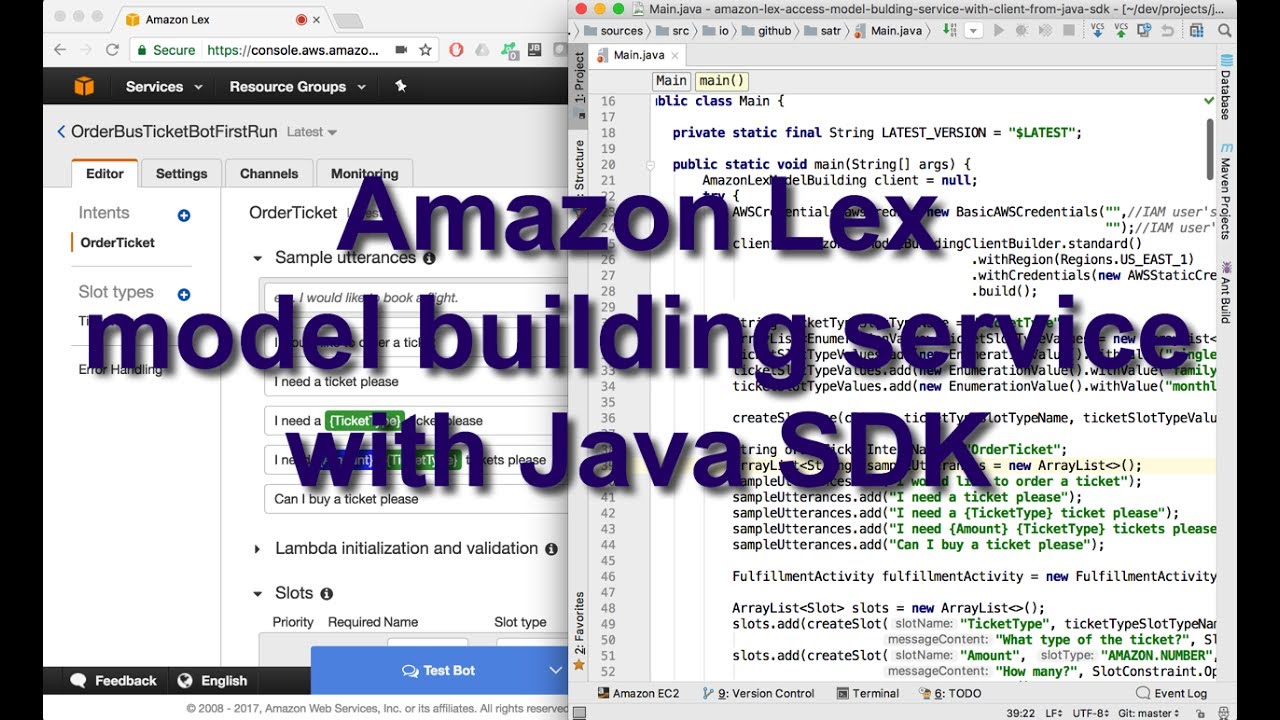Open Search Everywhere magnifier in IntelliJ
This screenshot has width=1280, height=720.
tap(1225, 31)
